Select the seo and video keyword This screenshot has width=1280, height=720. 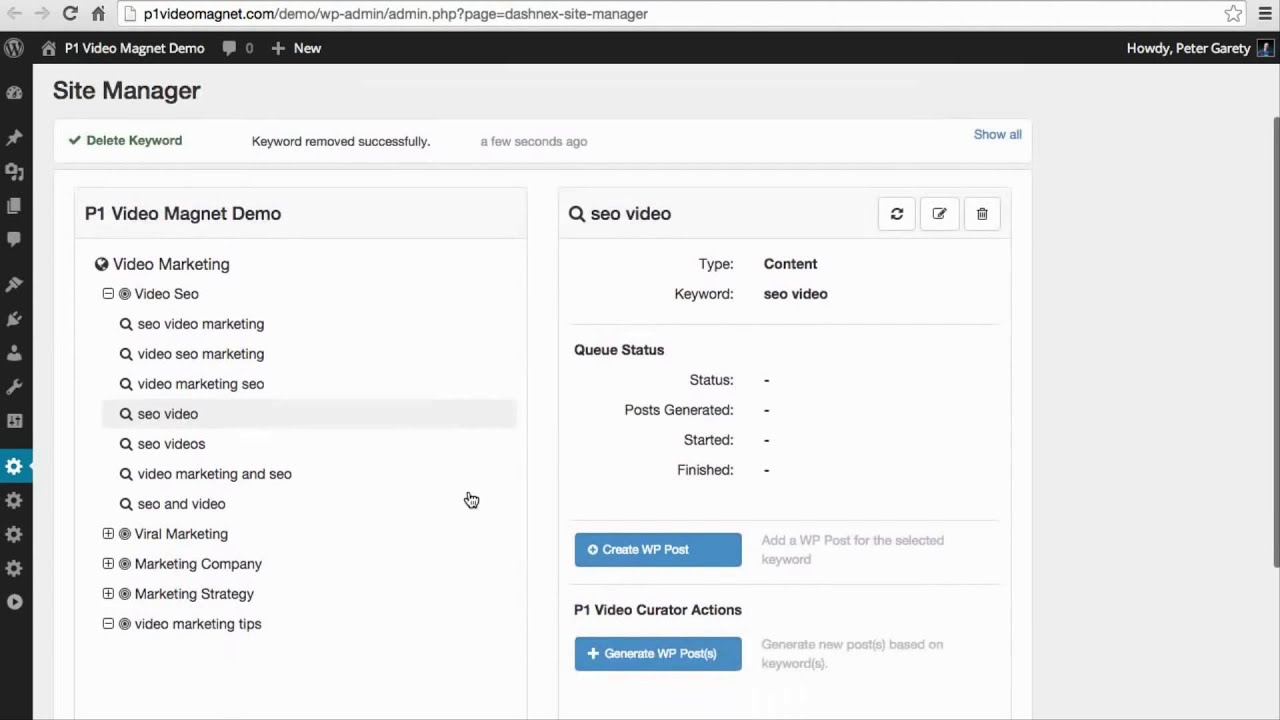tap(181, 504)
